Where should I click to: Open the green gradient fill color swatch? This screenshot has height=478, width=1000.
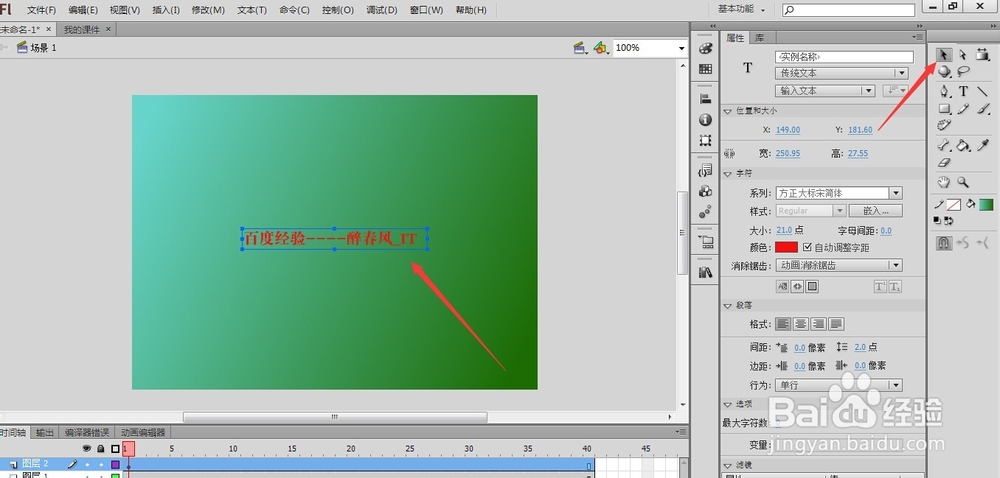tap(987, 205)
